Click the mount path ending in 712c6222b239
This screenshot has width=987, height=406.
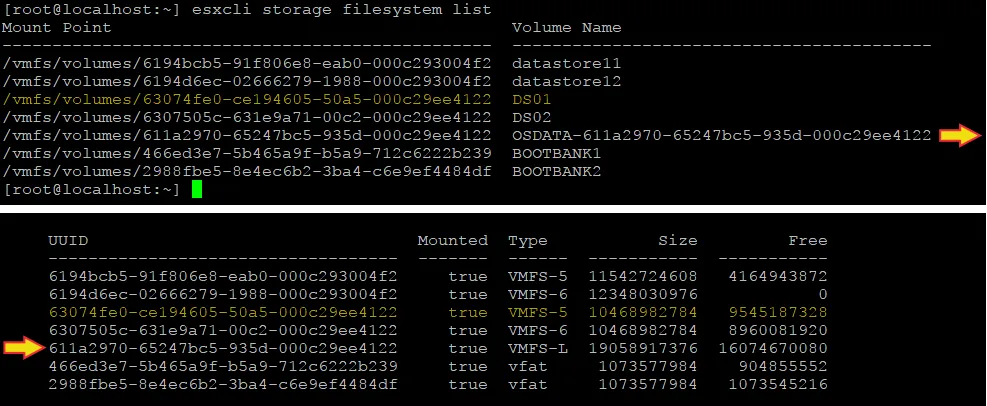[246, 153]
